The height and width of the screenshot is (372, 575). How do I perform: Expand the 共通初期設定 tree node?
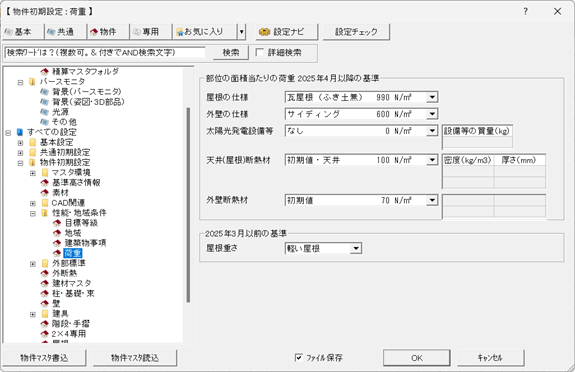coord(21,153)
